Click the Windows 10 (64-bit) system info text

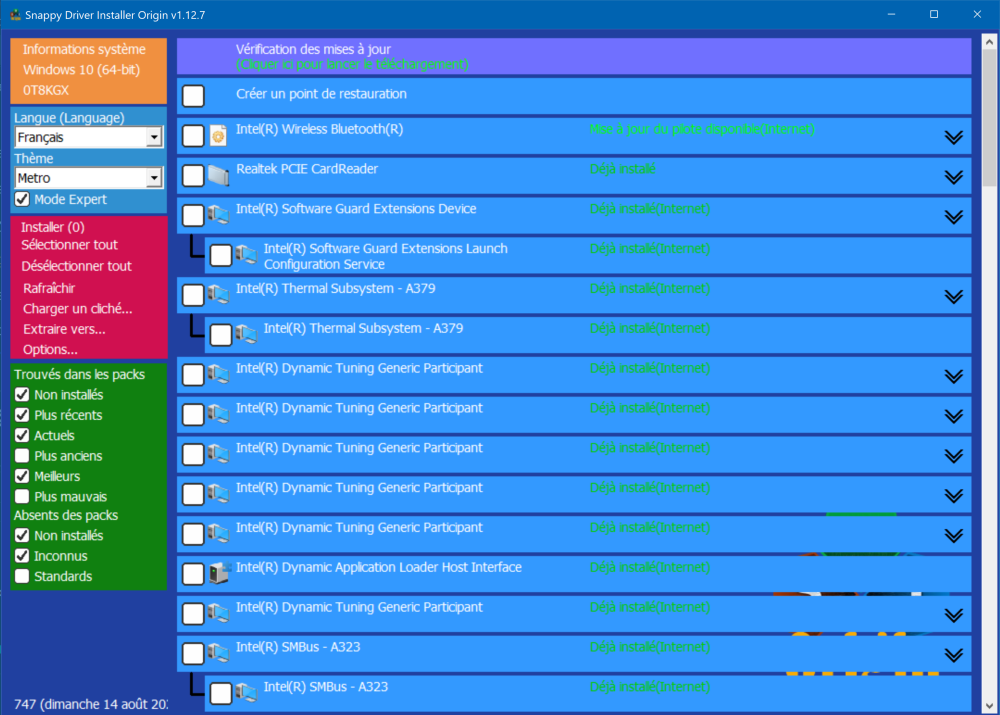pyautogui.click(x=82, y=70)
